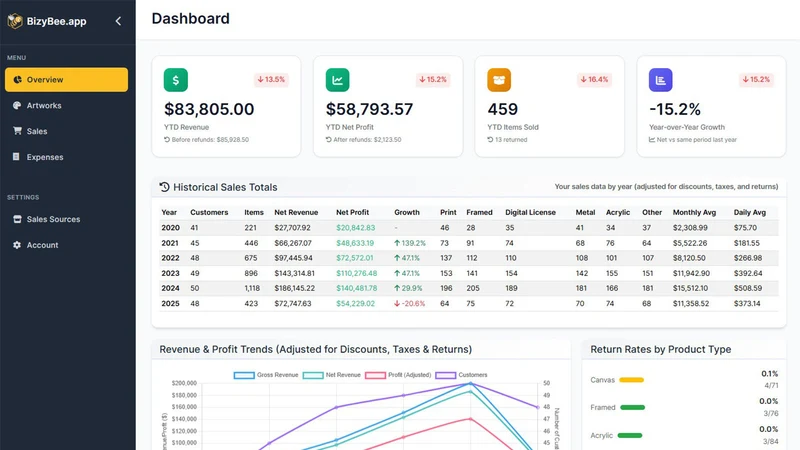
Task: Click the 13.5% decrease badge
Action: point(271,80)
